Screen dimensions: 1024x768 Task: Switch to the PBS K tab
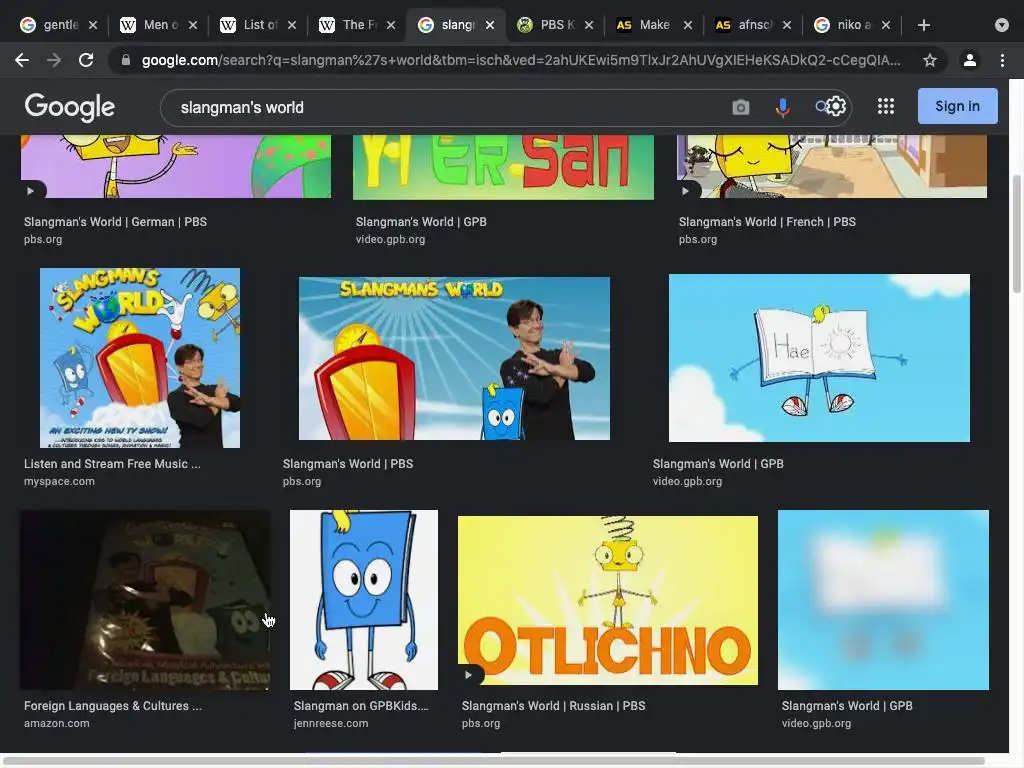[555, 25]
